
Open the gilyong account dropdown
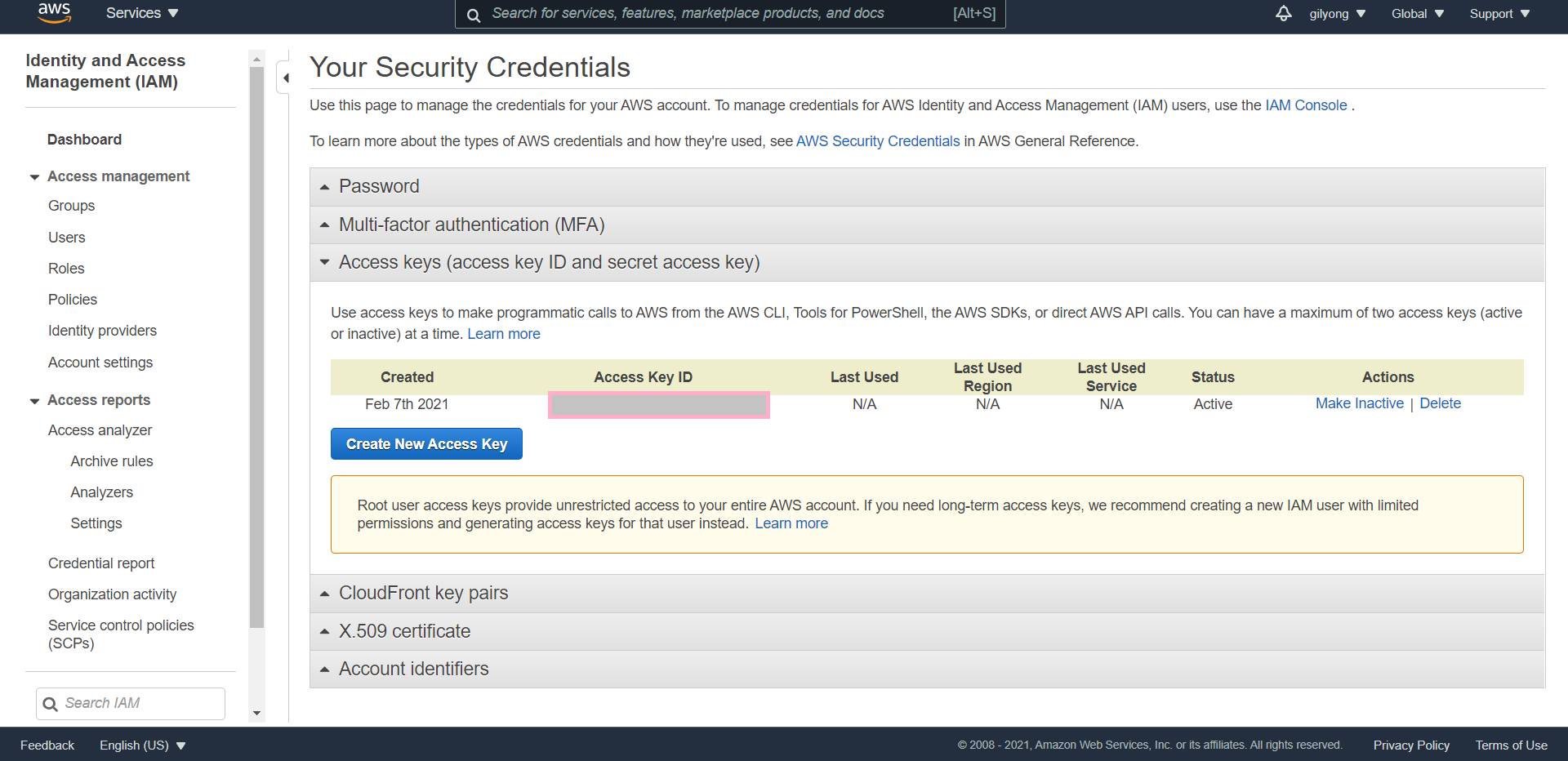1338,14
